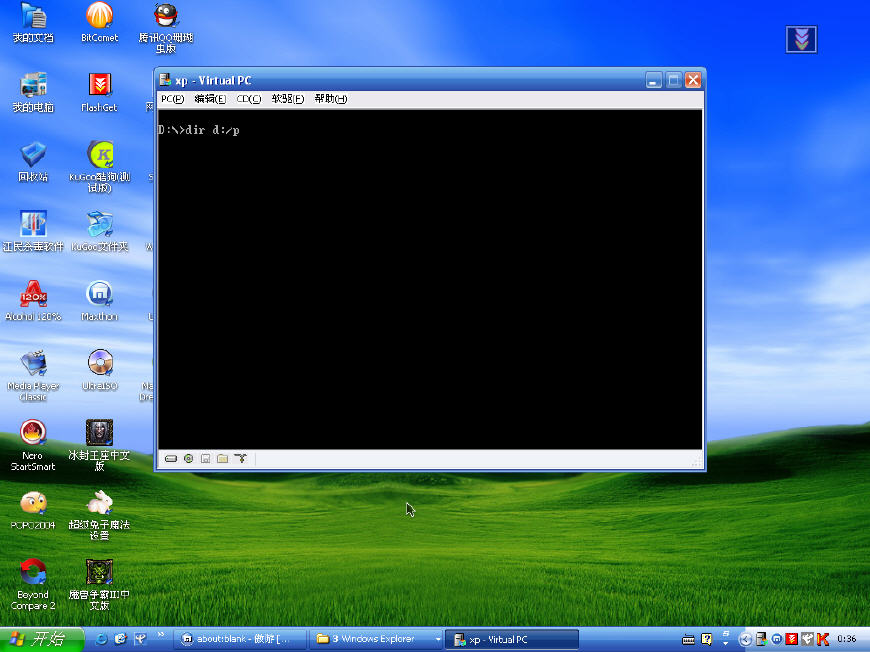Select the Maxthon desktop icon

coord(99,301)
